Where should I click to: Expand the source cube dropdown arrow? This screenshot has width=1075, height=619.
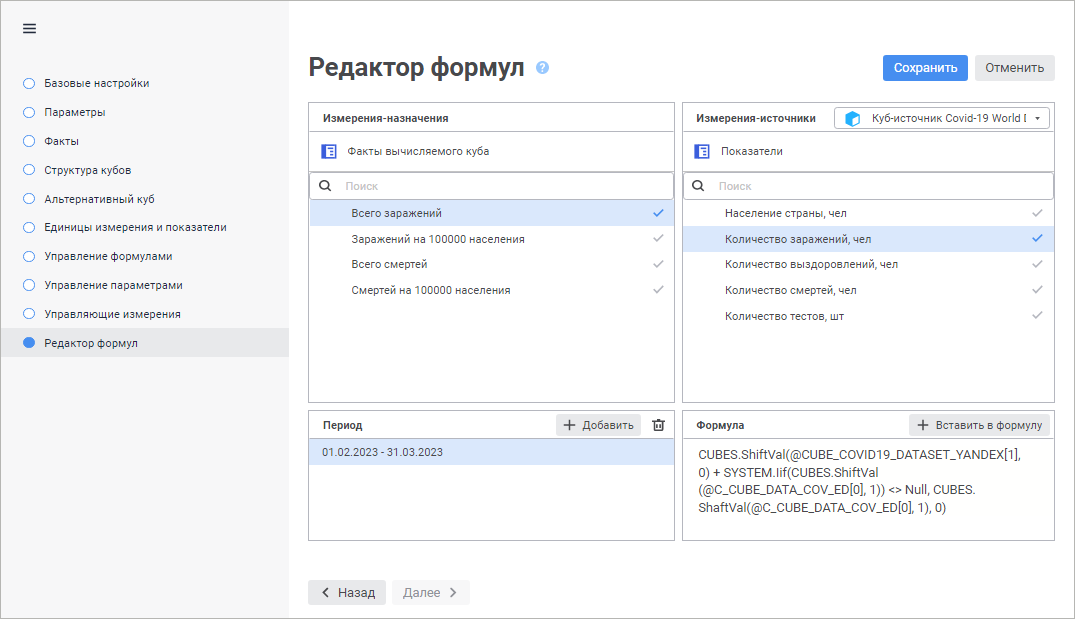[x=1038, y=118]
